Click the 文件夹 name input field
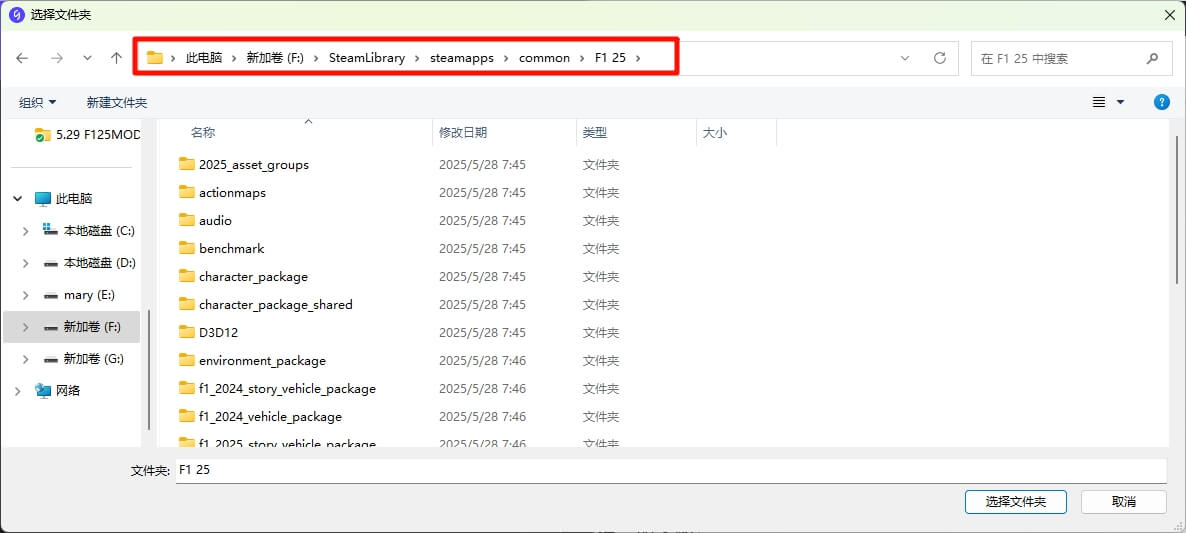 (671, 470)
